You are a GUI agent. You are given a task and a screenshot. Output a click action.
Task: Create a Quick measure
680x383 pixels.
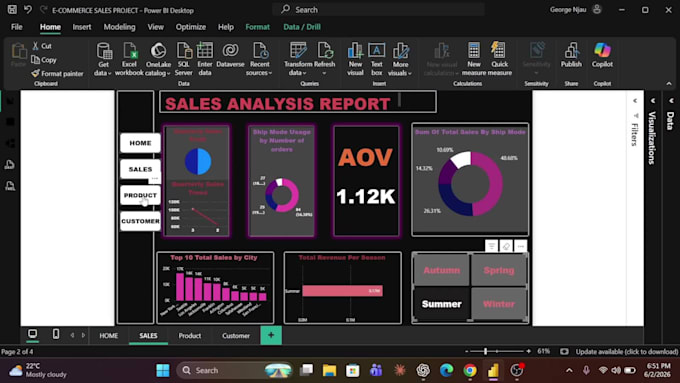click(500, 60)
